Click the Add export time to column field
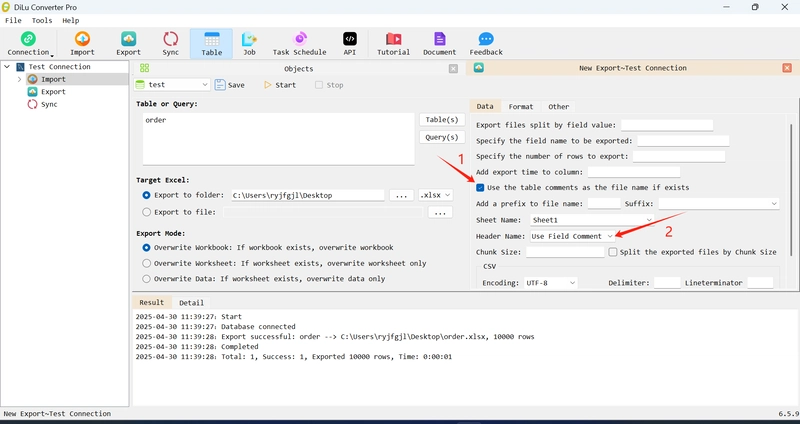800x424 pixels. 634,172
